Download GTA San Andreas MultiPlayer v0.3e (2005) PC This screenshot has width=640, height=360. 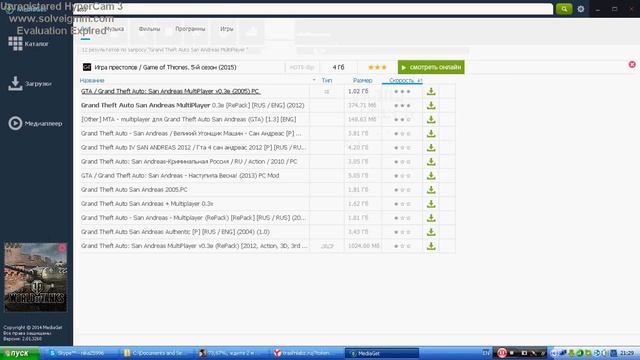click(x=431, y=91)
